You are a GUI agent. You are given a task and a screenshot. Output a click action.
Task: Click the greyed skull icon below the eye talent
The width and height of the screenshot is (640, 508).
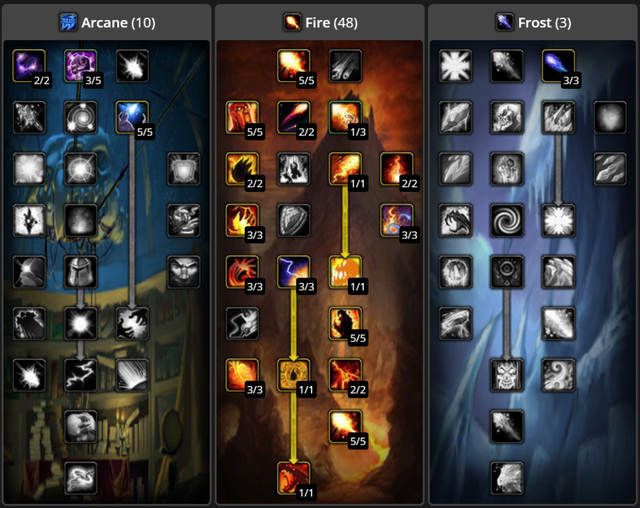click(x=507, y=375)
